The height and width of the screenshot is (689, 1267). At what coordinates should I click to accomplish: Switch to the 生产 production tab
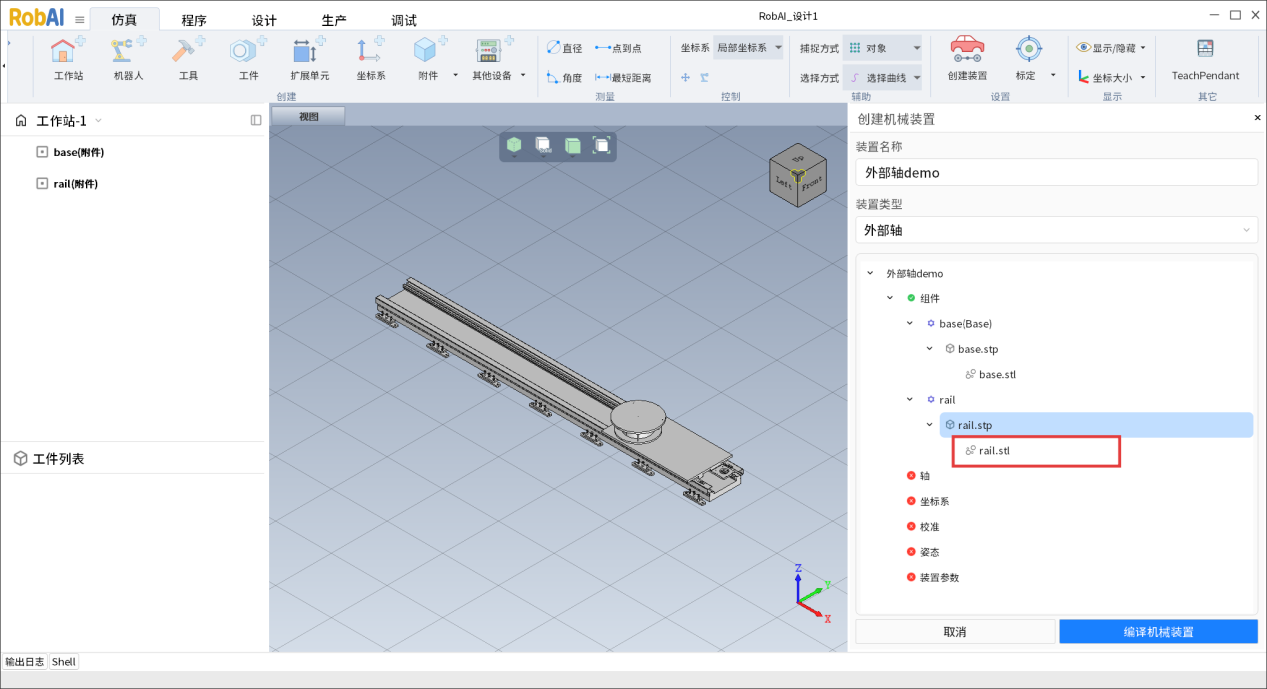coord(334,20)
